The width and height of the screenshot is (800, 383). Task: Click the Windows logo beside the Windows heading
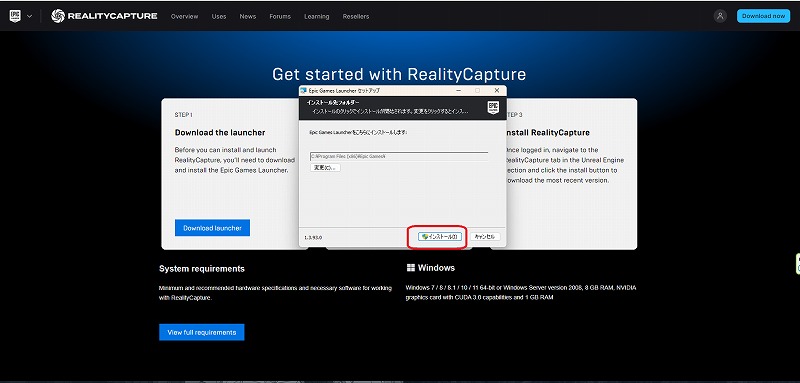(410, 268)
